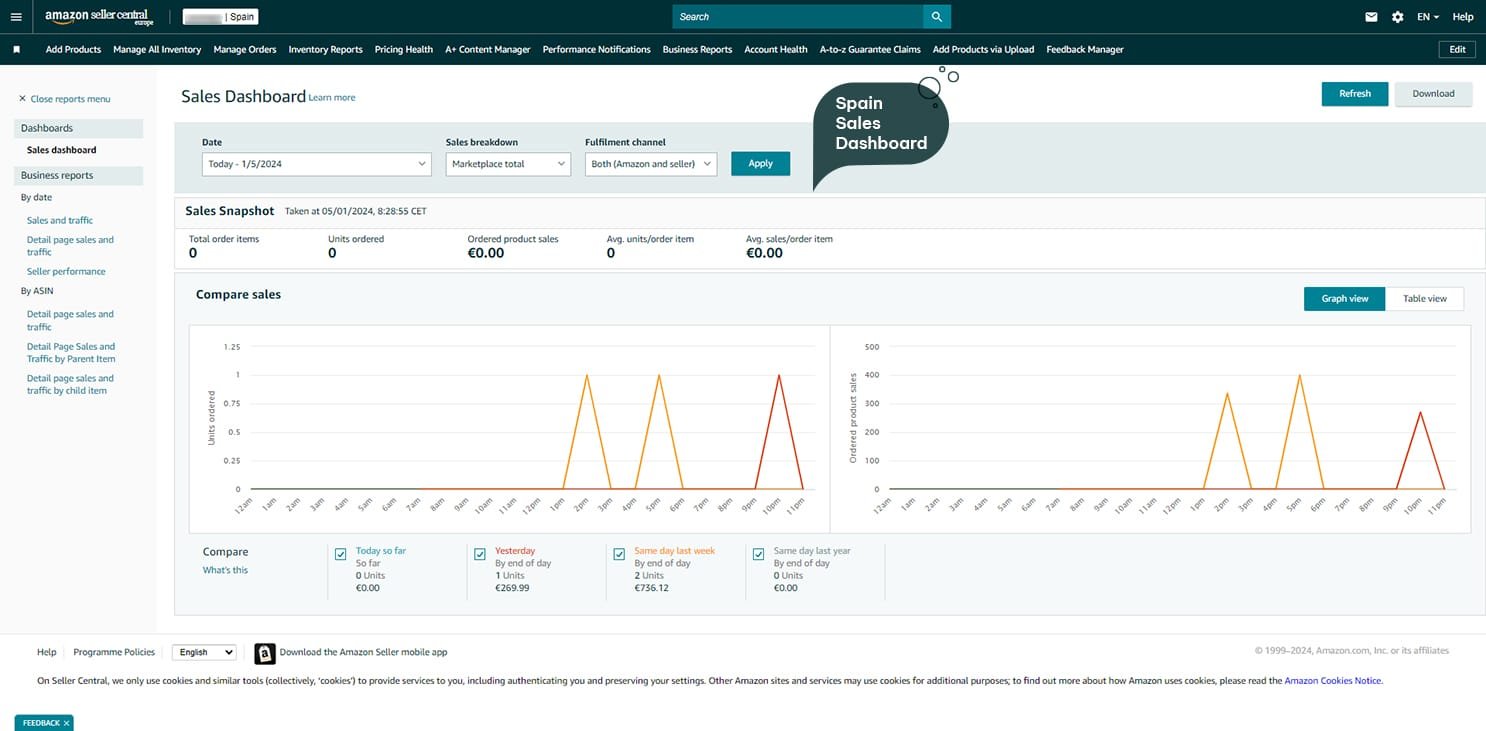1486x731 pixels.
Task: Open the Amazon Cookies Notice link
Action: tap(1332, 681)
